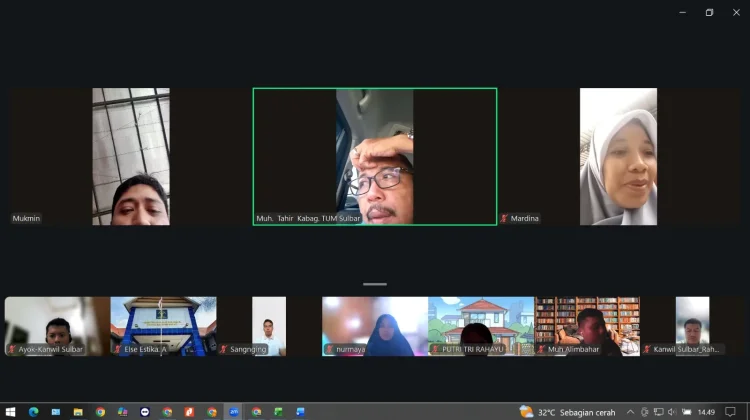Viewport: 750px width, 420px height.
Task: Select Muh. Tahir's active speaker video tile
Action: click(375, 156)
